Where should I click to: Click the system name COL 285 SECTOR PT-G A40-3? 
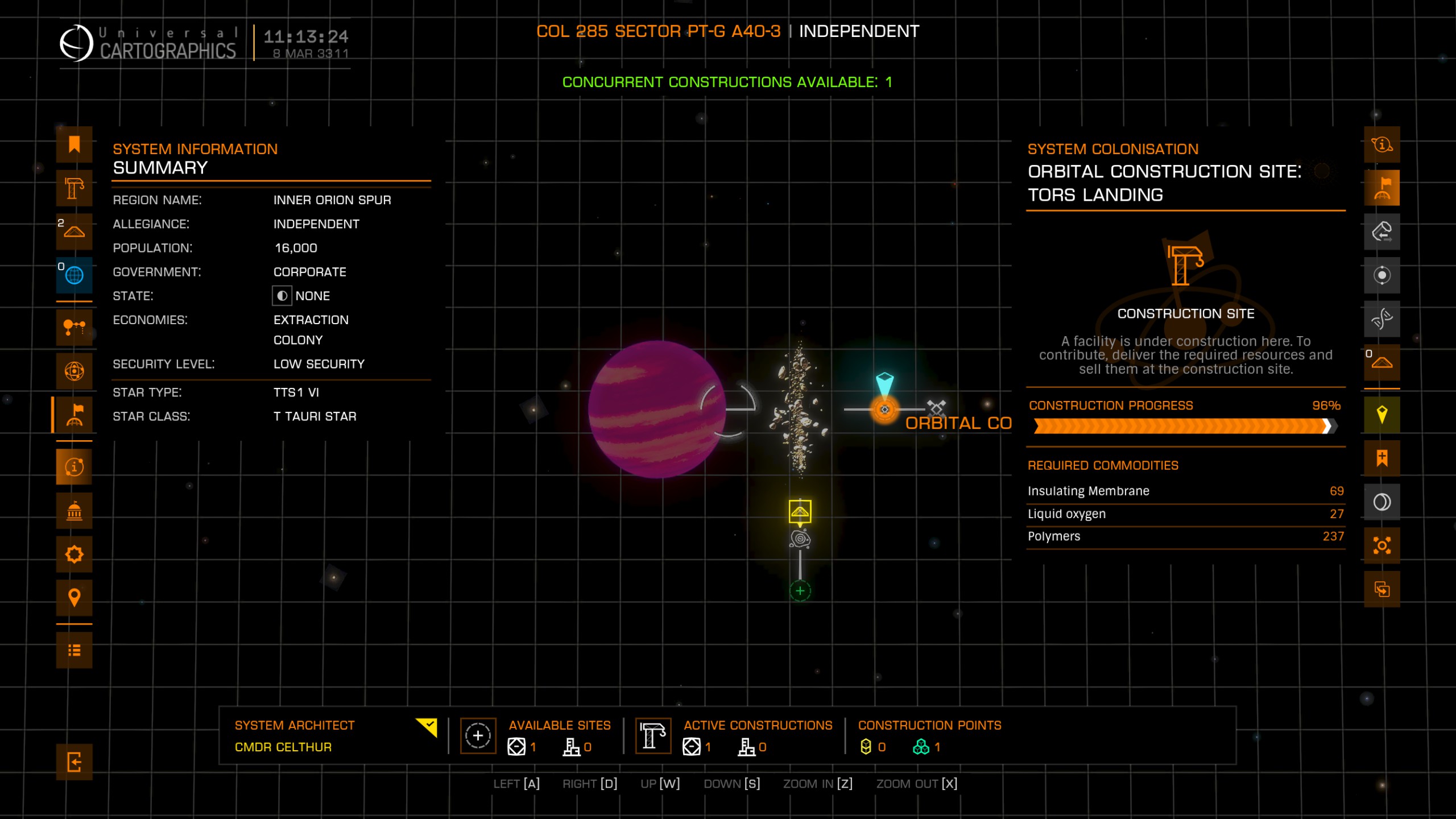tap(658, 31)
